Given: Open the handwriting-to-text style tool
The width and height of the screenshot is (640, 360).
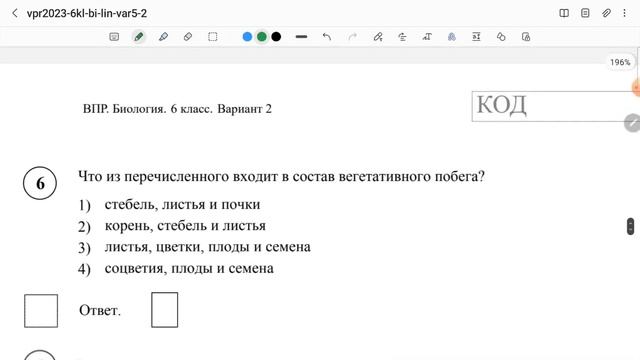Looking at the screenshot, I should 427,37.
